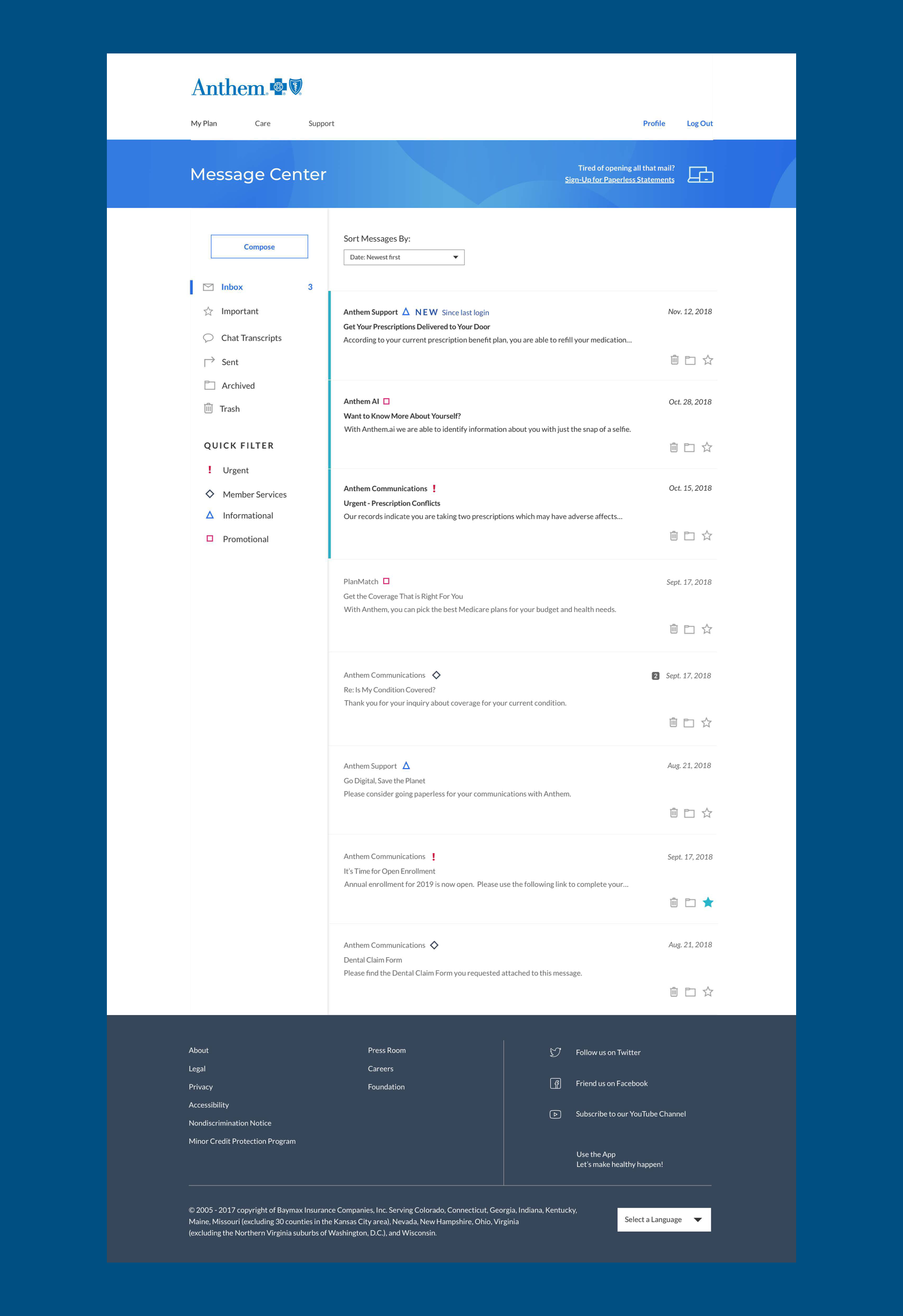This screenshot has height=1316, width=903.
Task: Archive the Go Digital, Save the Planet message
Action: coord(689,813)
